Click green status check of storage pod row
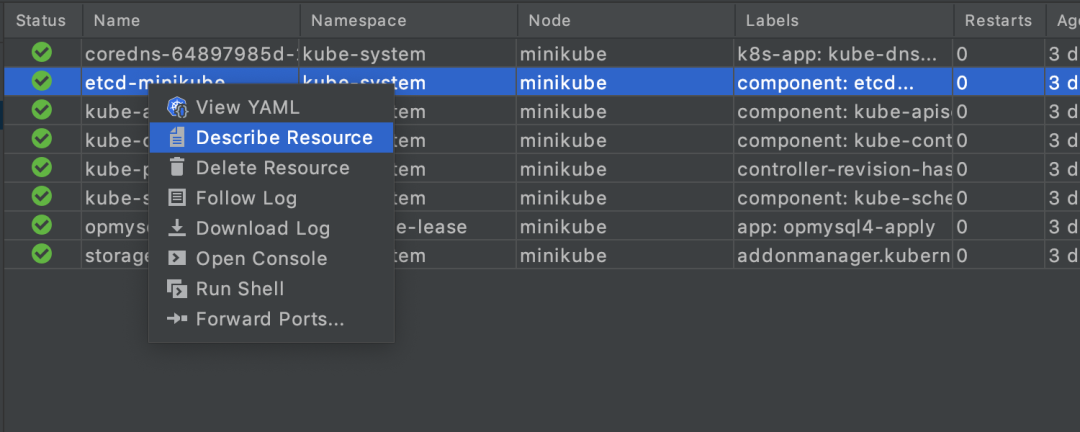1080x432 pixels. [x=41, y=254]
